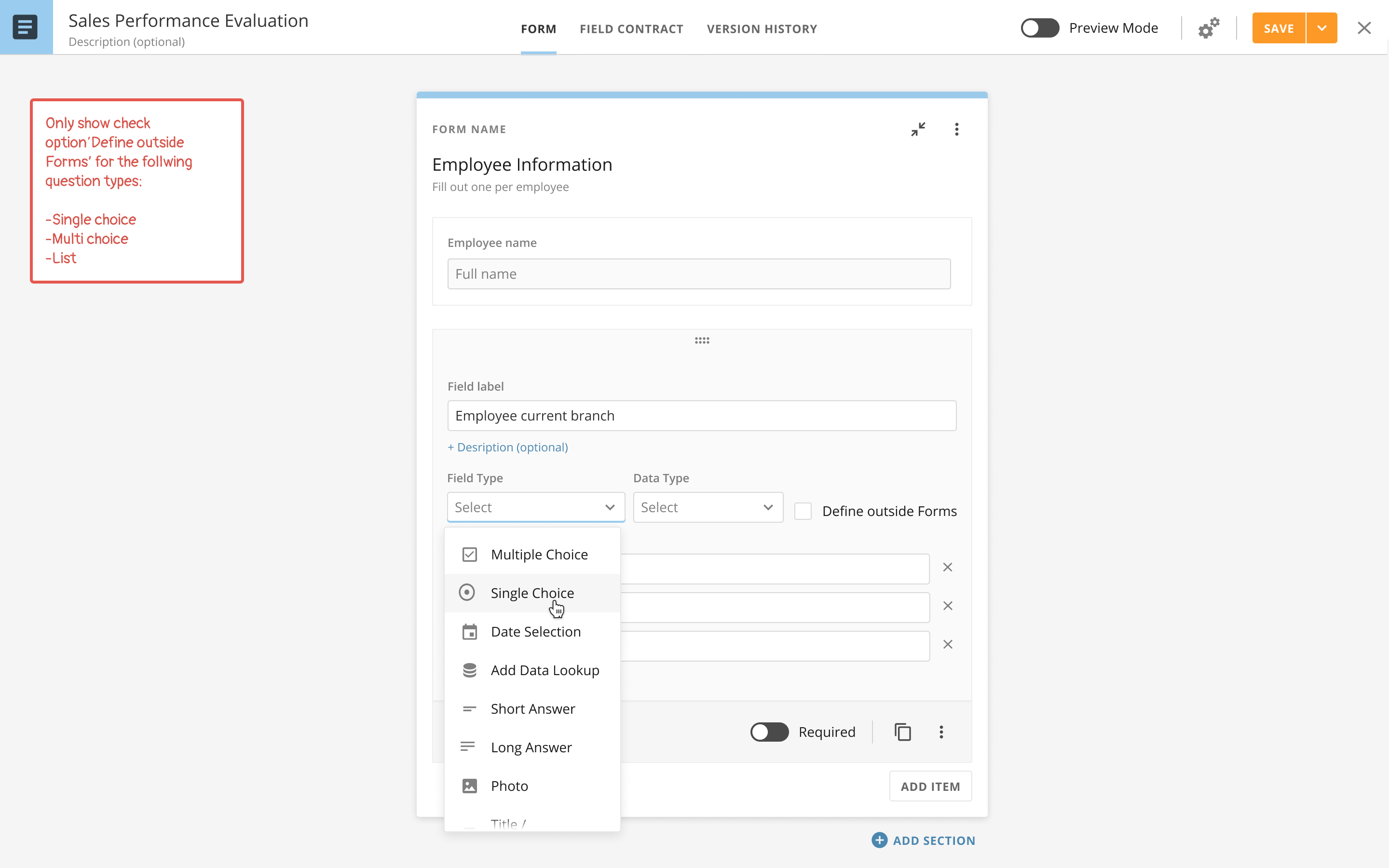
Task: Expand the Save button dropdown arrow
Action: pyautogui.click(x=1322, y=27)
